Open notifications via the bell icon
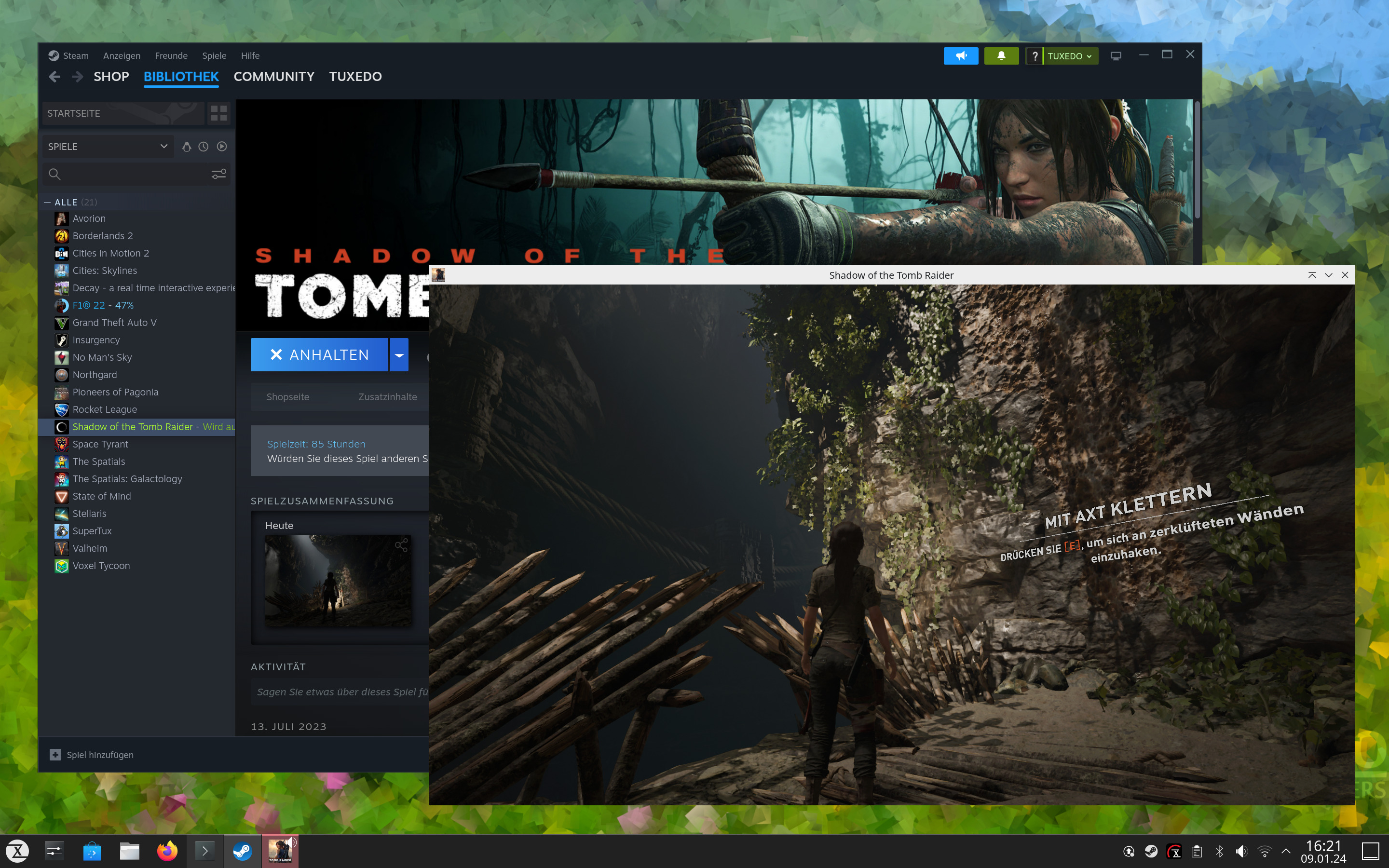 click(x=1002, y=55)
